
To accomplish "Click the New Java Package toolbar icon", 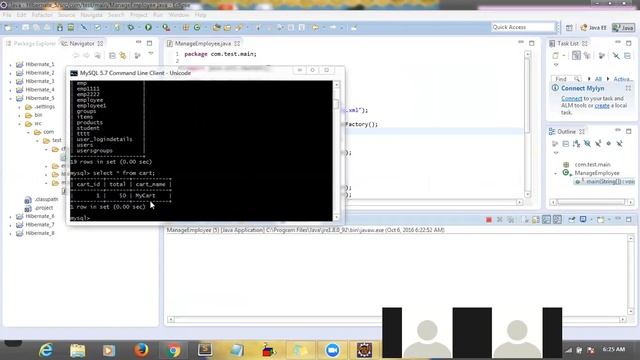I will 186,27.
